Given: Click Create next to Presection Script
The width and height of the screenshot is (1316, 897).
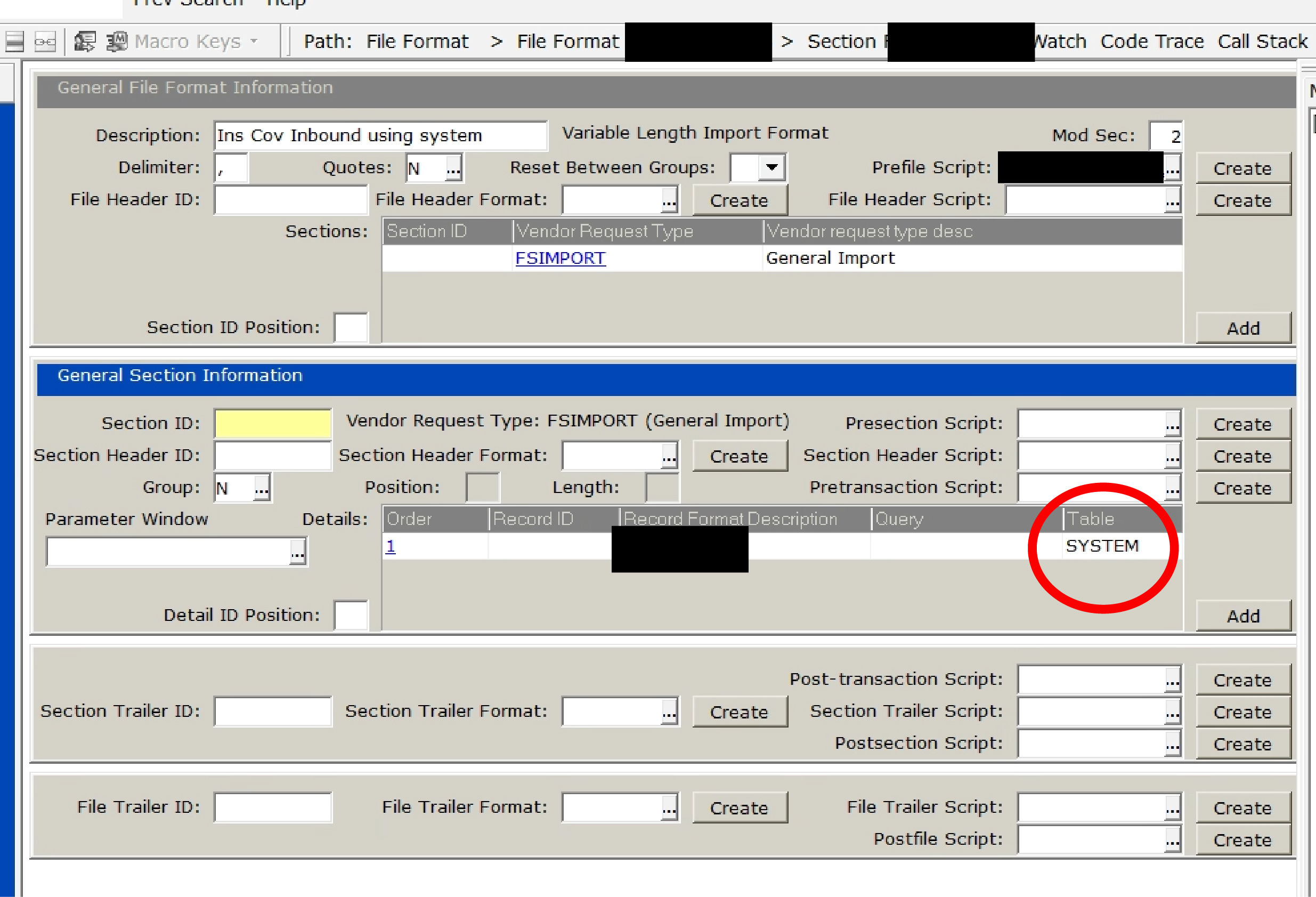Looking at the screenshot, I should [1243, 424].
